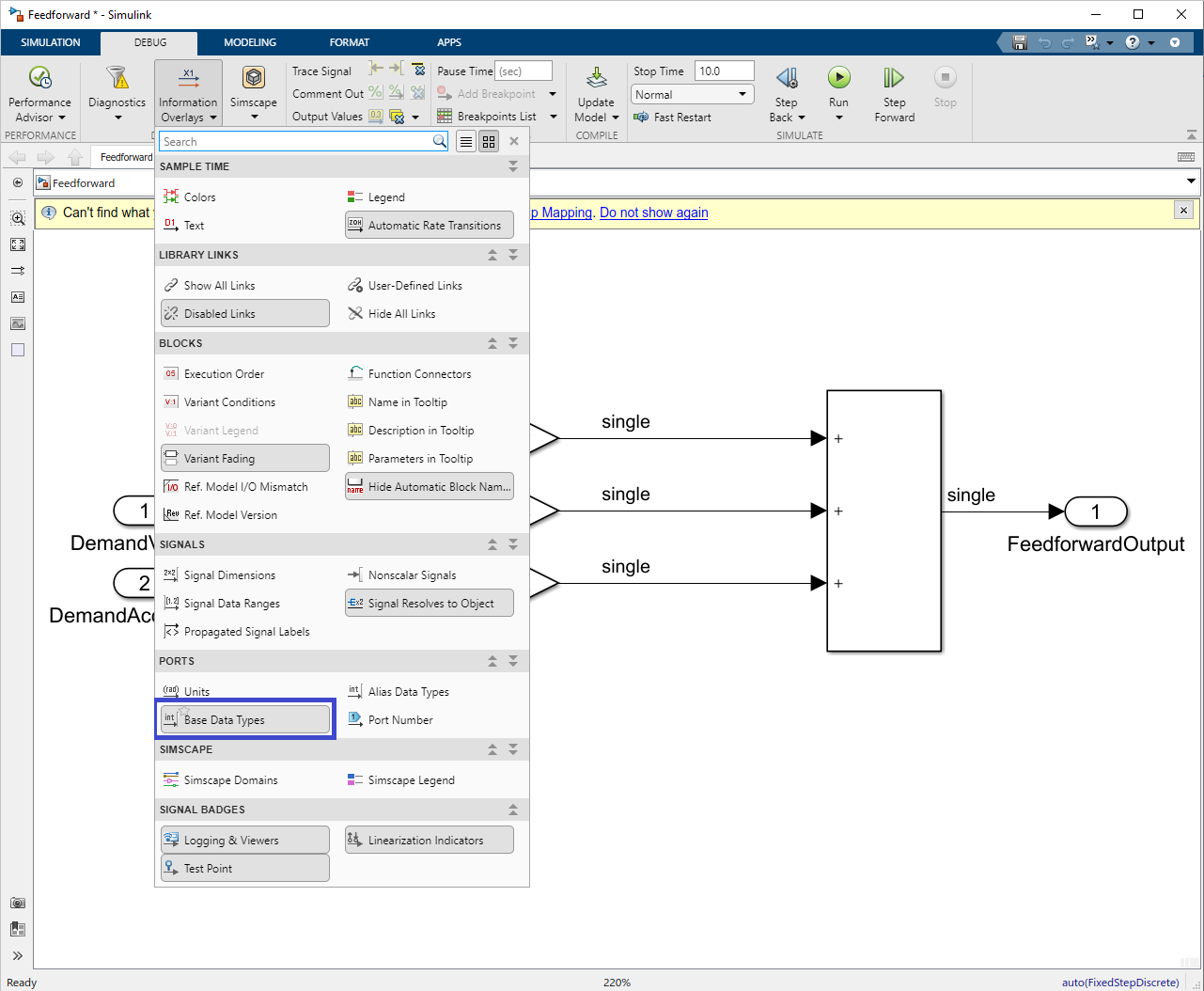Enable the Automatic Rate Transitions overlay
This screenshot has height=991, width=1204.
[429, 225]
